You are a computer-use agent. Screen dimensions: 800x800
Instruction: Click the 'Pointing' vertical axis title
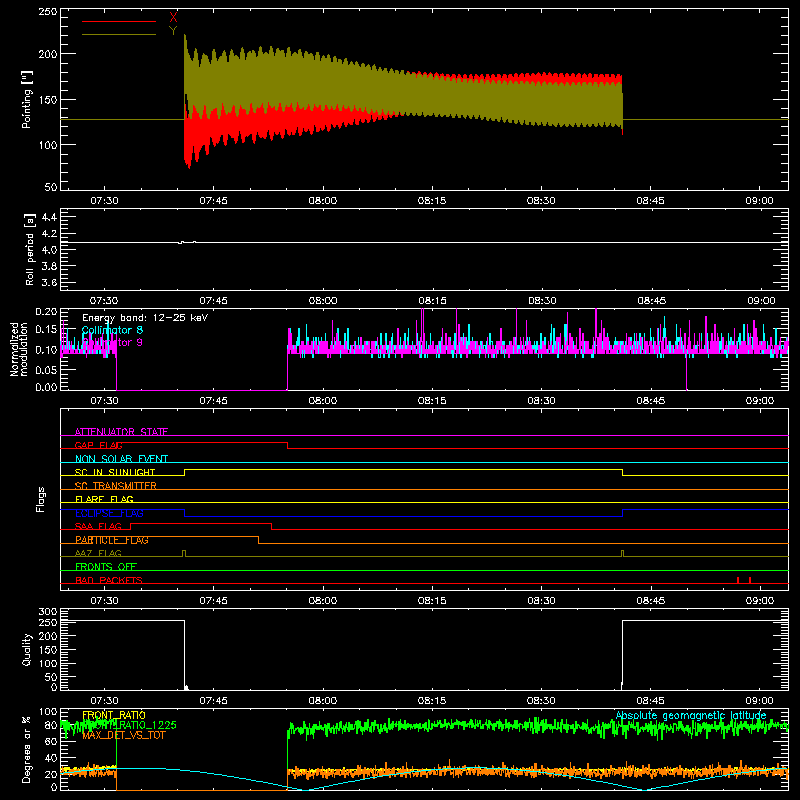(27, 99)
